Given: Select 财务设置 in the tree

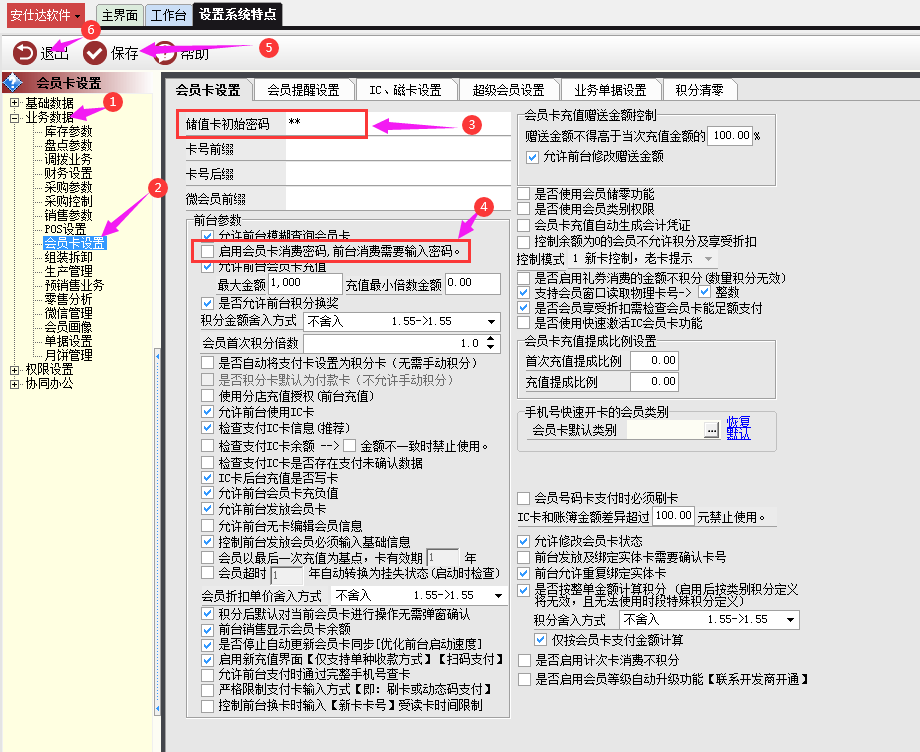Looking at the screenshot, I should 69,174.
